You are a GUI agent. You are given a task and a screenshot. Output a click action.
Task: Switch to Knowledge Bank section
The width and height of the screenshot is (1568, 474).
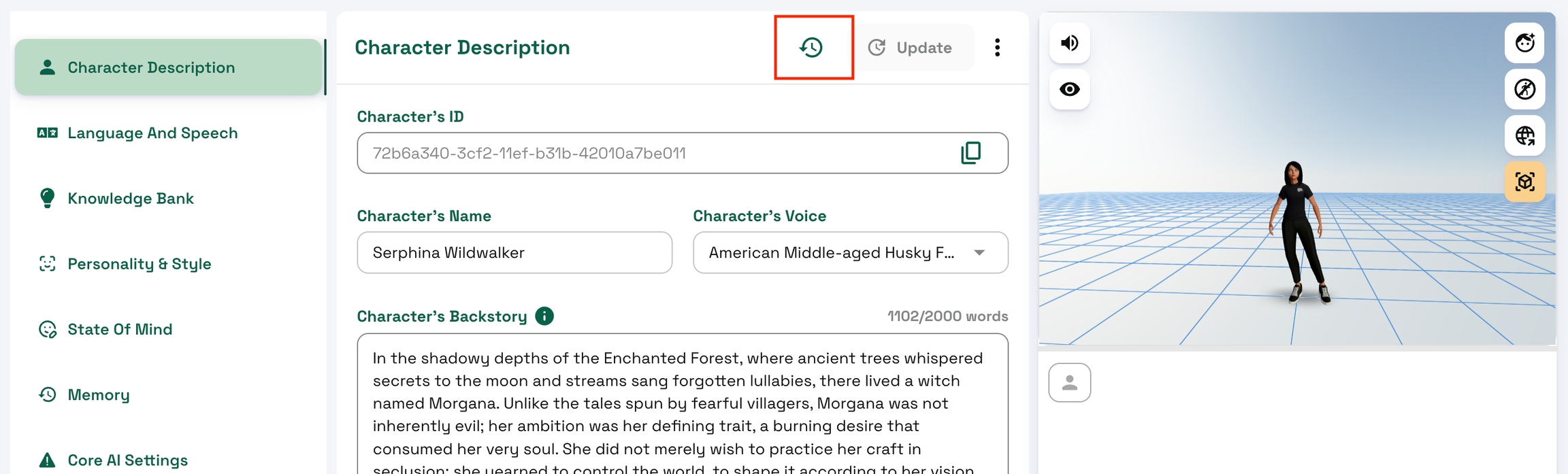[131, 199]
